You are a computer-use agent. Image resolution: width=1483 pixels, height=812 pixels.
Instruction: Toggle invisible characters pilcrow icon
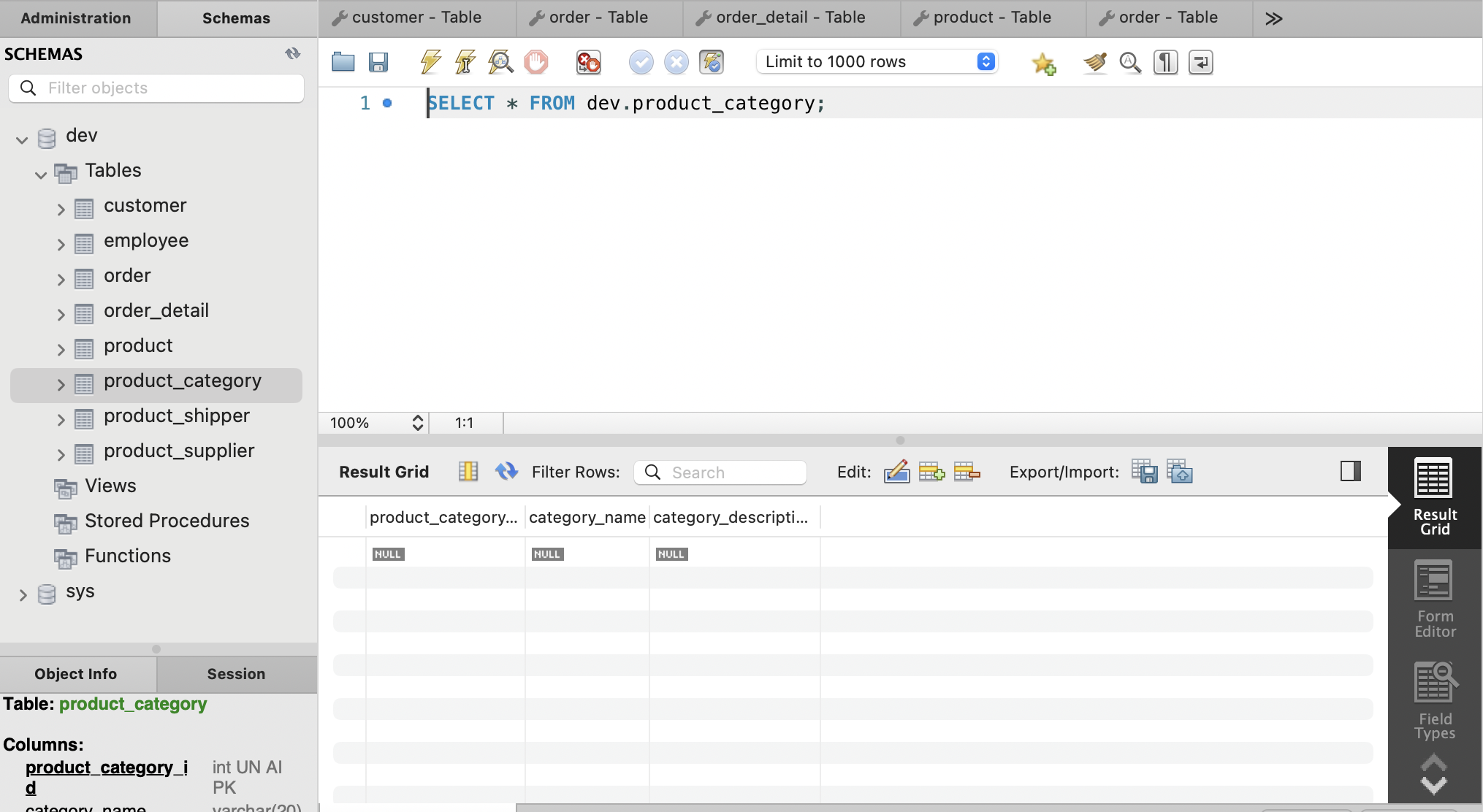click(1165, 63)
